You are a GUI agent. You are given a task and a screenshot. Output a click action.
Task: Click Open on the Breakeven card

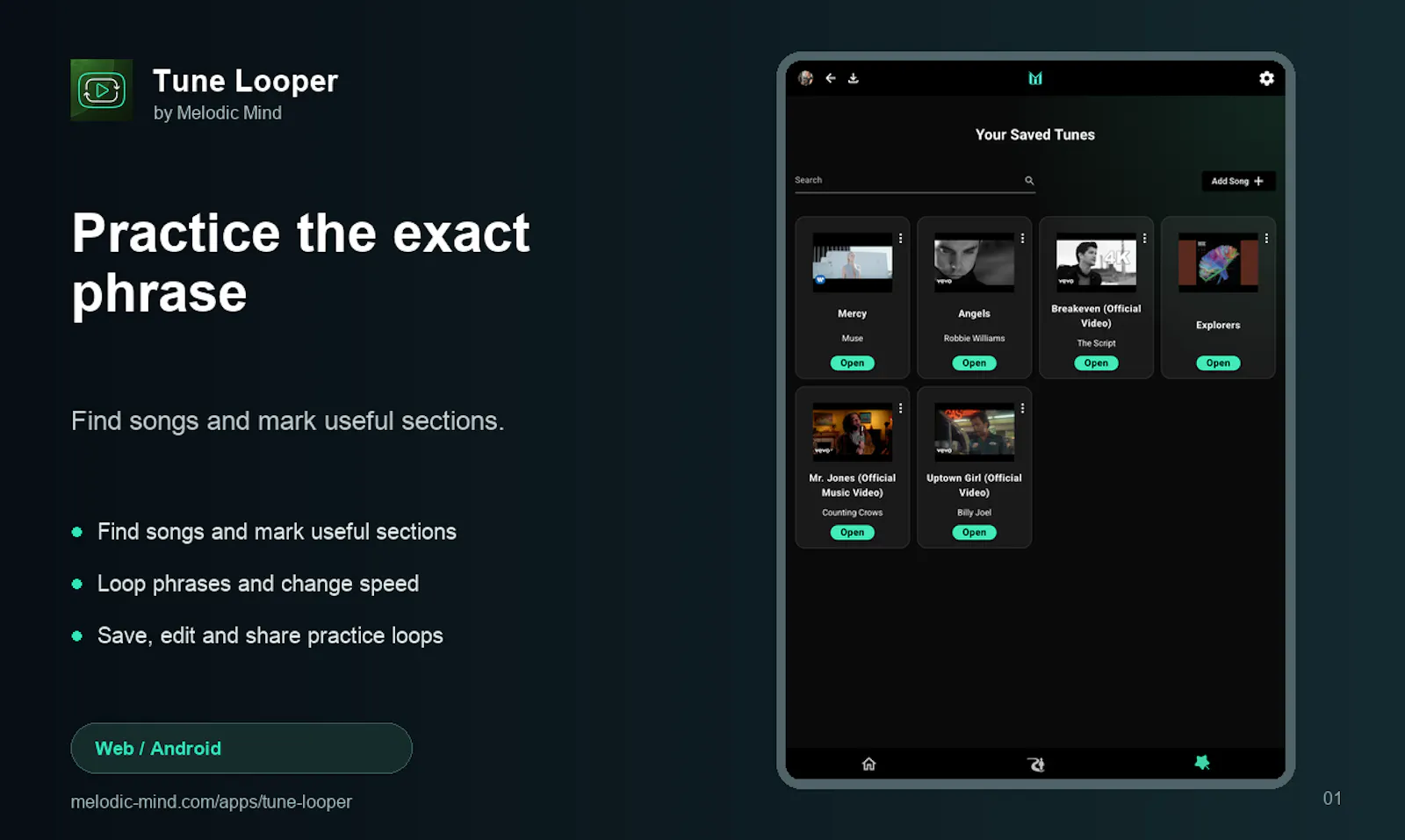click(x=1096, y=363)
